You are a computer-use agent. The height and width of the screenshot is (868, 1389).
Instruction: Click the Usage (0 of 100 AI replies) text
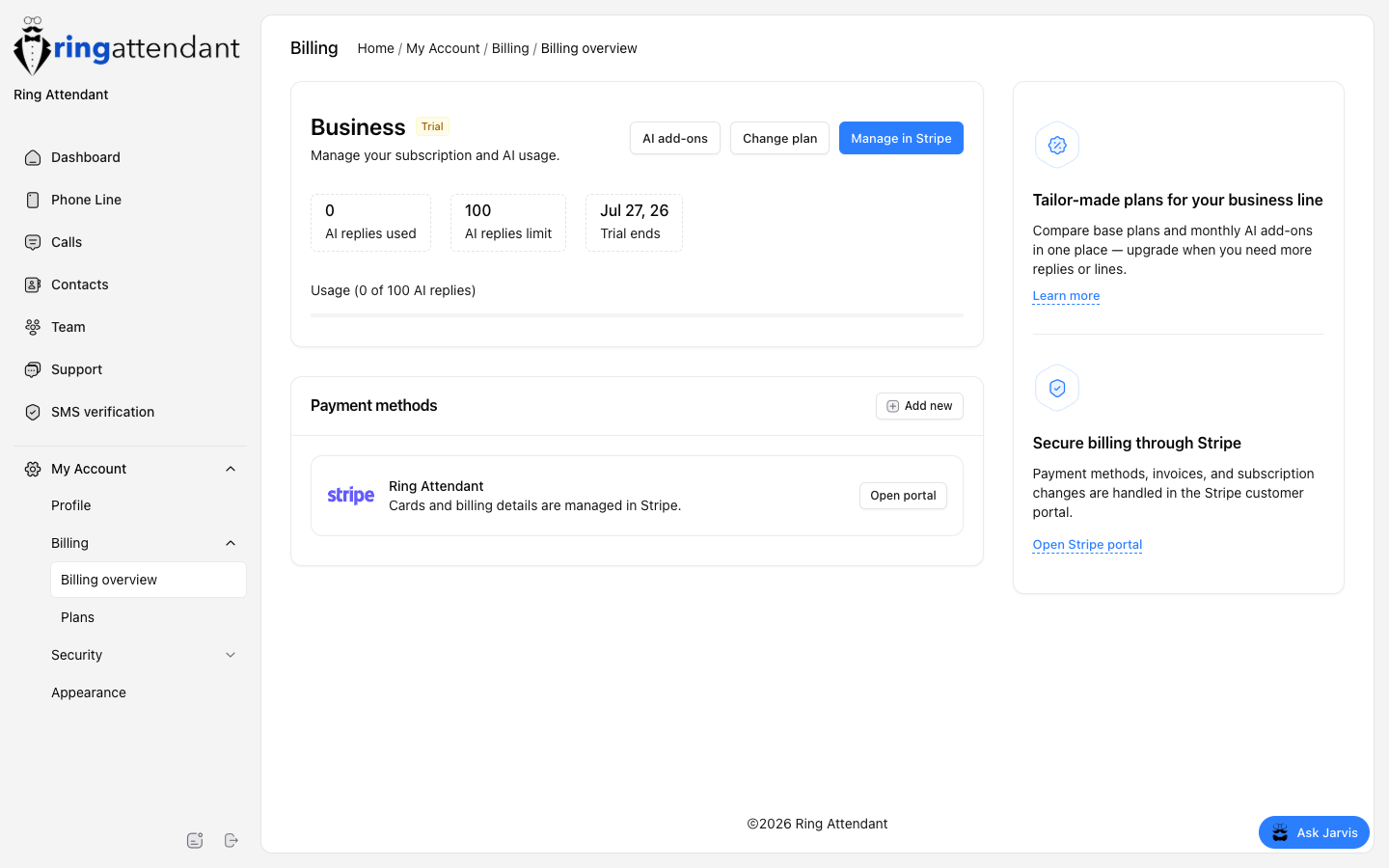(393, 290)
